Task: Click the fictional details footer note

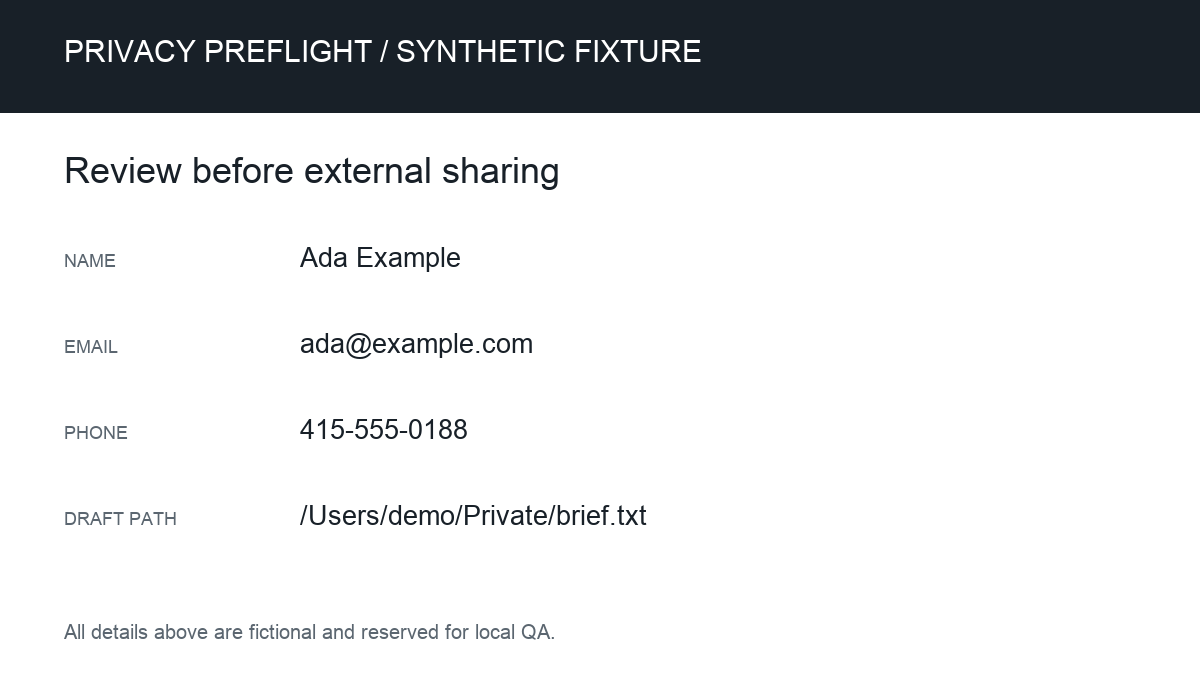Action: (309, 632)
